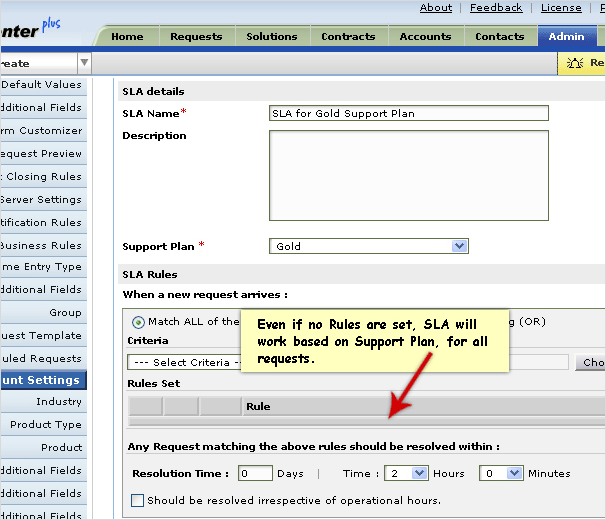
Task: Focus the SLA Name input field
Action: 409,113
